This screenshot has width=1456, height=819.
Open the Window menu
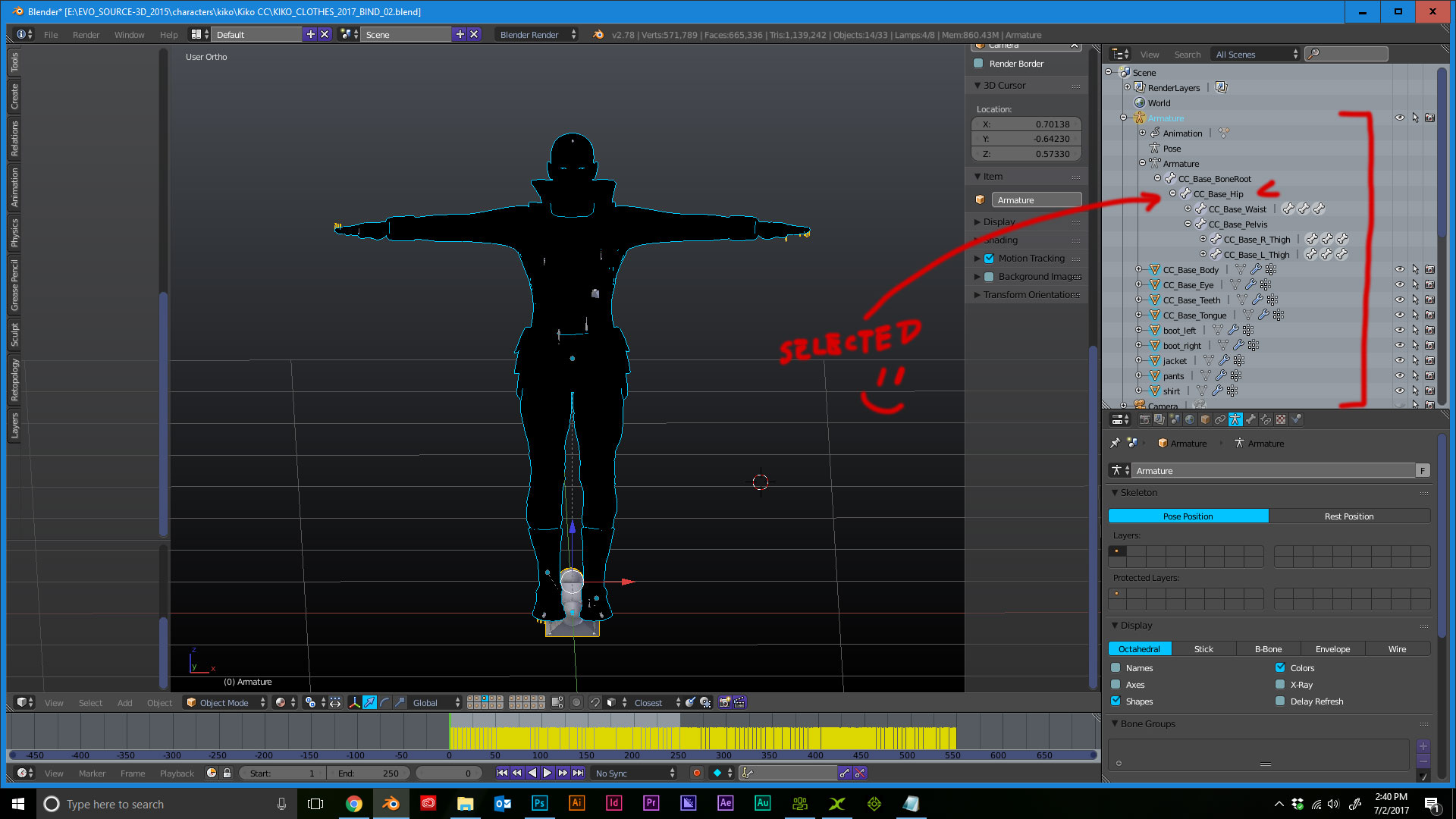click(x=129, y=35)
